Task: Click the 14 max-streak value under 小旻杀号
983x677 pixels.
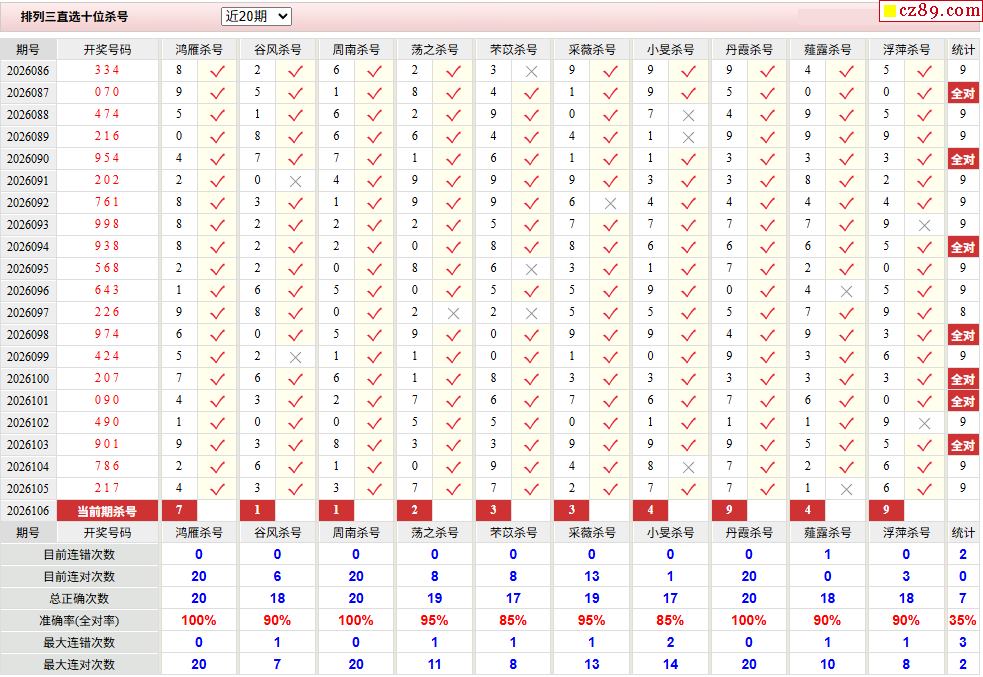Action: 670,664
